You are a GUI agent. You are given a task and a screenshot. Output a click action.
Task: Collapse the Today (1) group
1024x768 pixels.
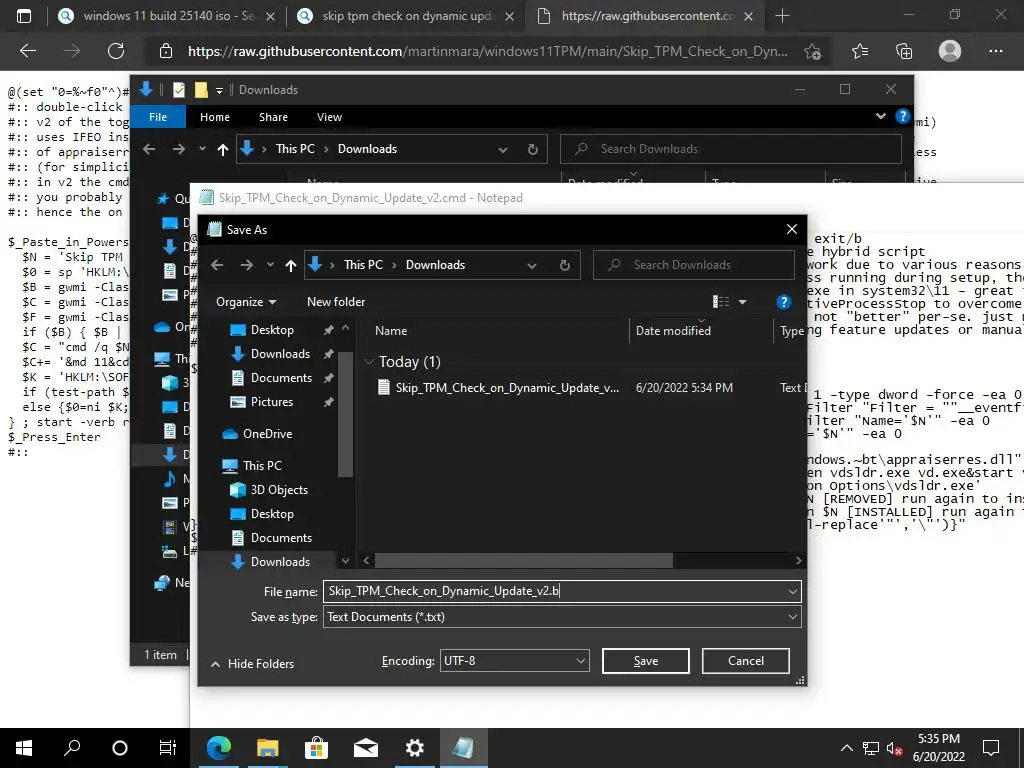pyautogui.click(x=369, y=362)
